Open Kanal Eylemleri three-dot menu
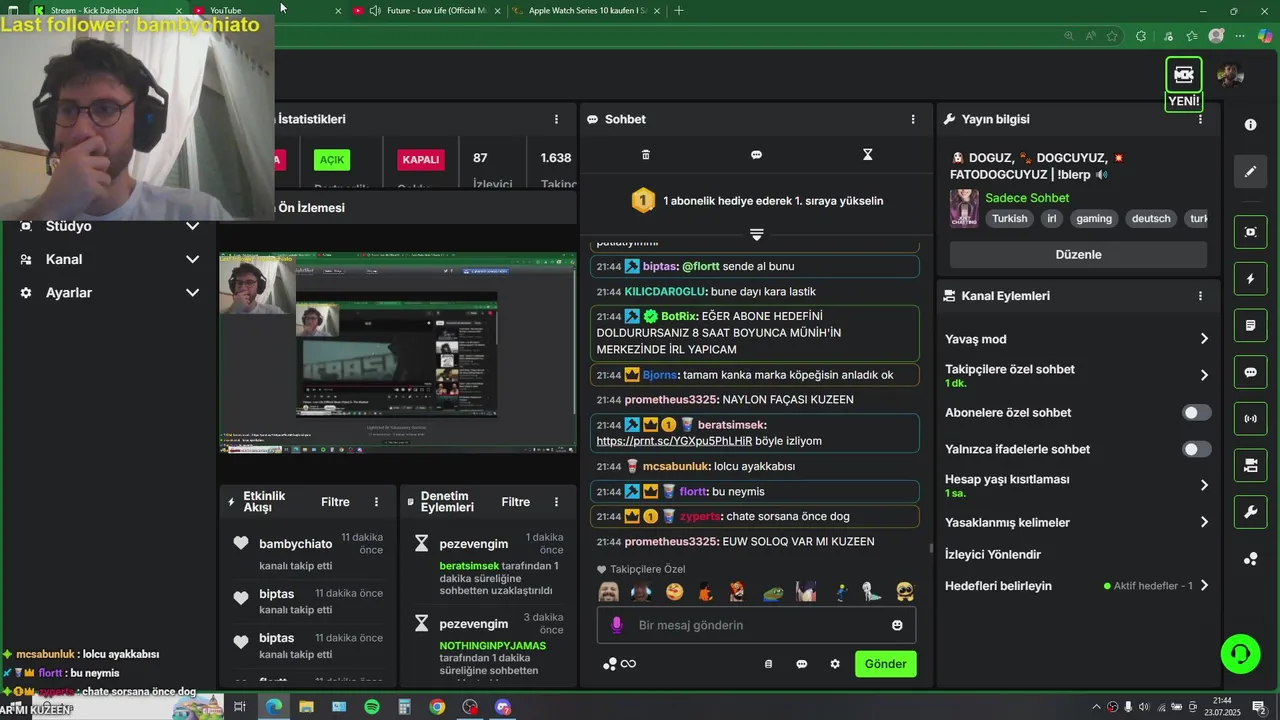The height and width of the screenshot is (720, 1280). click(1200, 296)
